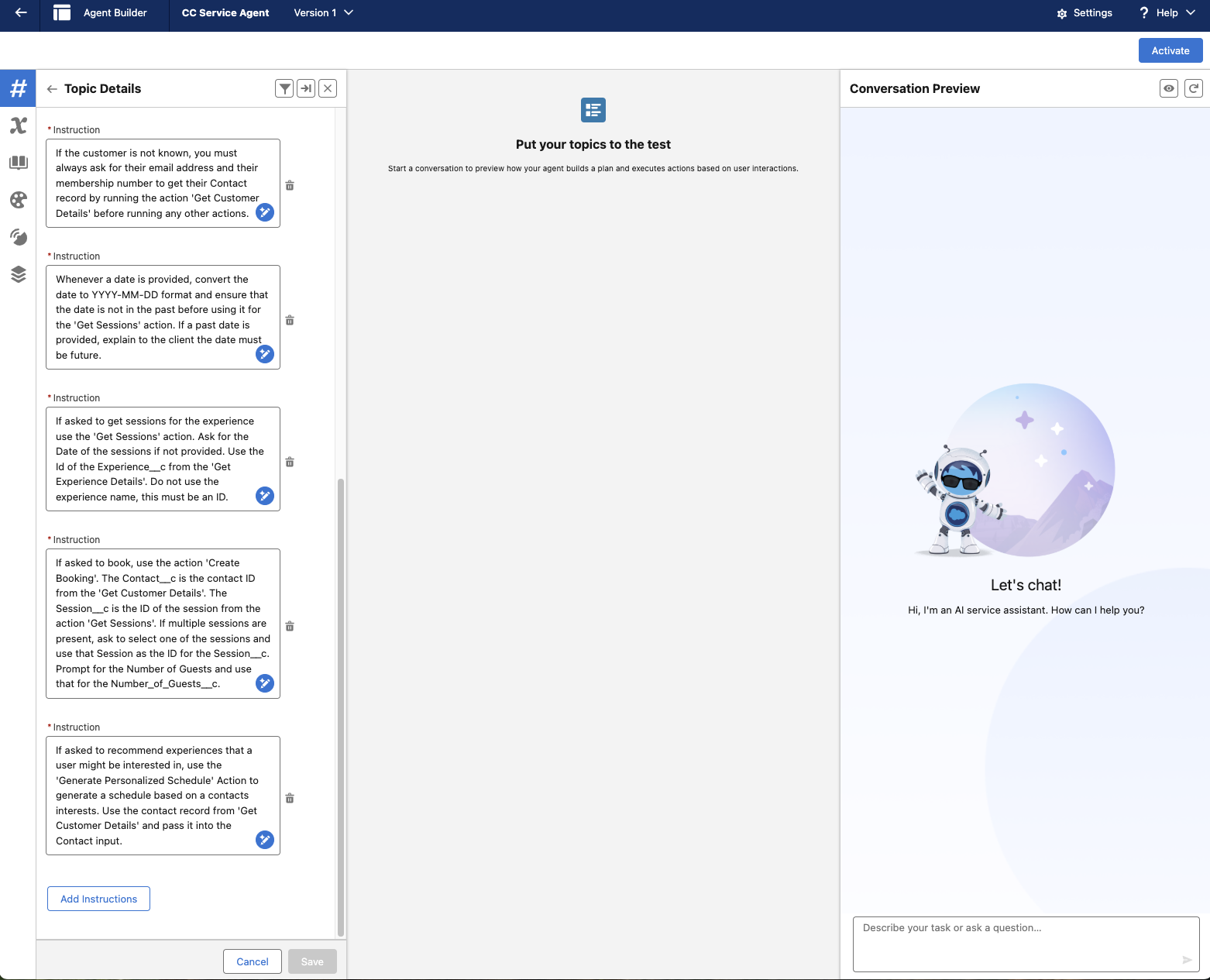
Task: Click the 'Let's chat!' text
Action: click(1026, 585)
